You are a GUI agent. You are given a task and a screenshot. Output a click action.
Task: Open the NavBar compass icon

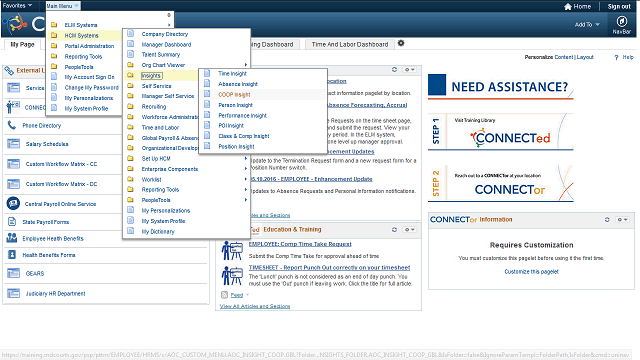[622, 21]
